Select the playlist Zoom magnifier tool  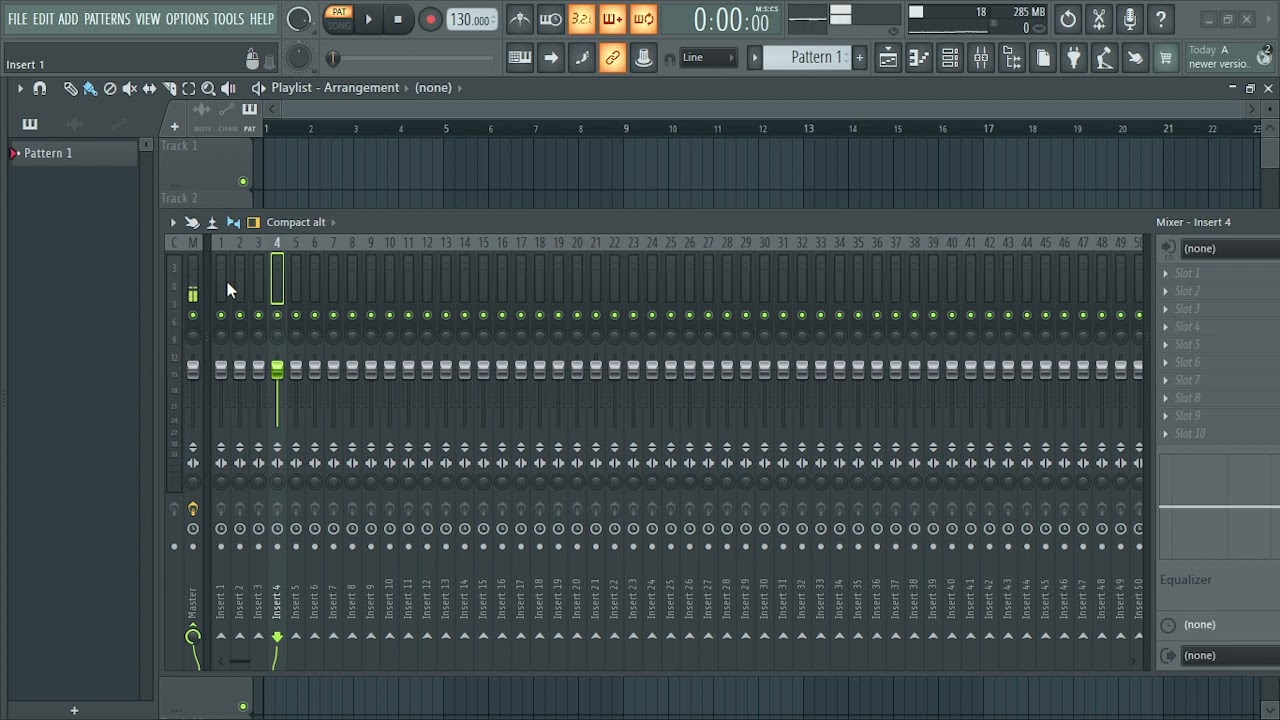pyautogui.click(x=208, y=88)
